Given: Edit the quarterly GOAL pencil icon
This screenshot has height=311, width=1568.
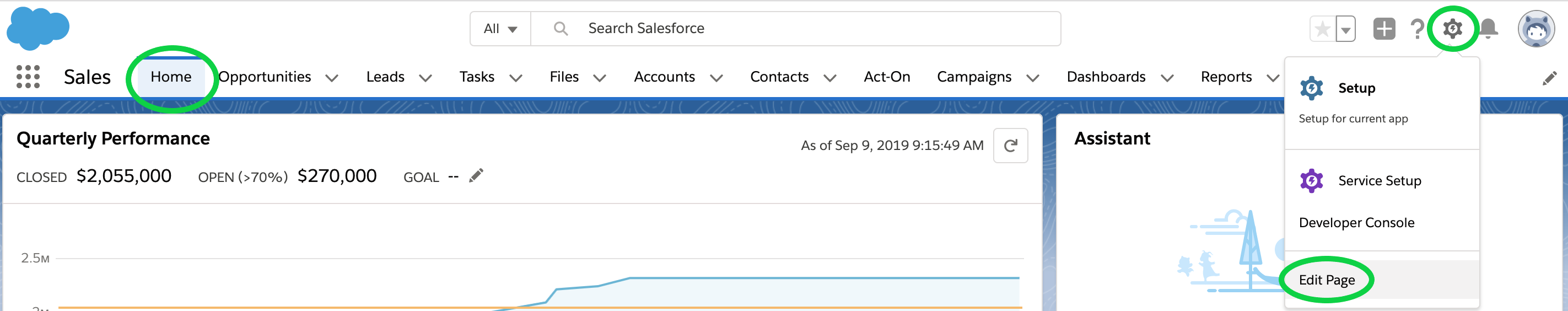Looking at the screenshot, I should 476,176.
